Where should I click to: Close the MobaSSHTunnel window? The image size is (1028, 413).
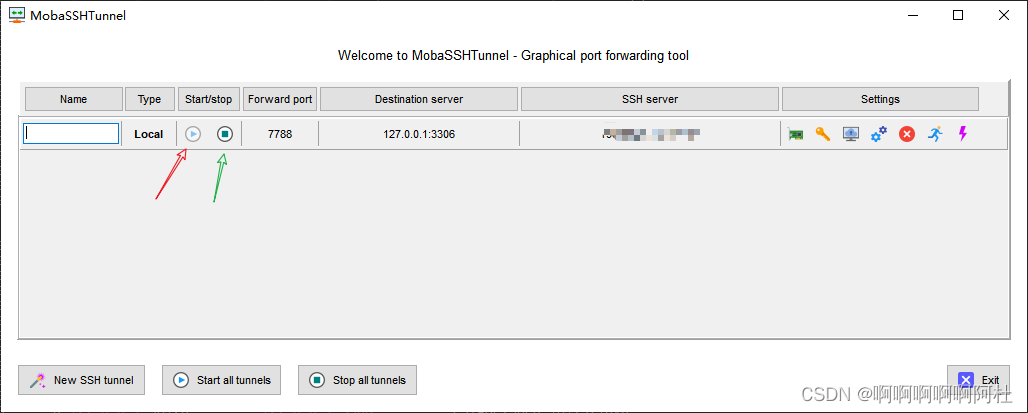click(x=1003, y=15)
